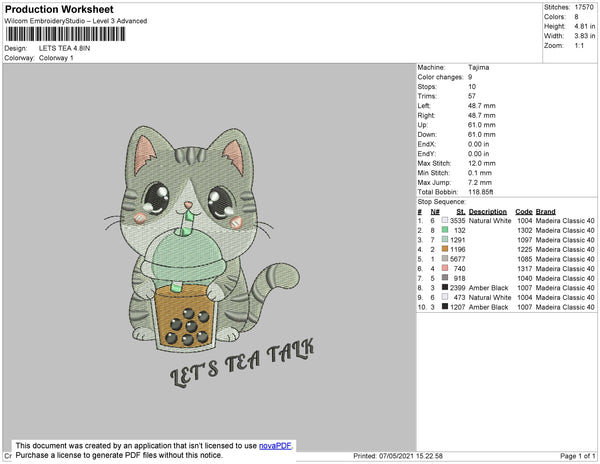Click the '61.0 mm' value beside Up
600x464 pixels.
pos(481,125)
